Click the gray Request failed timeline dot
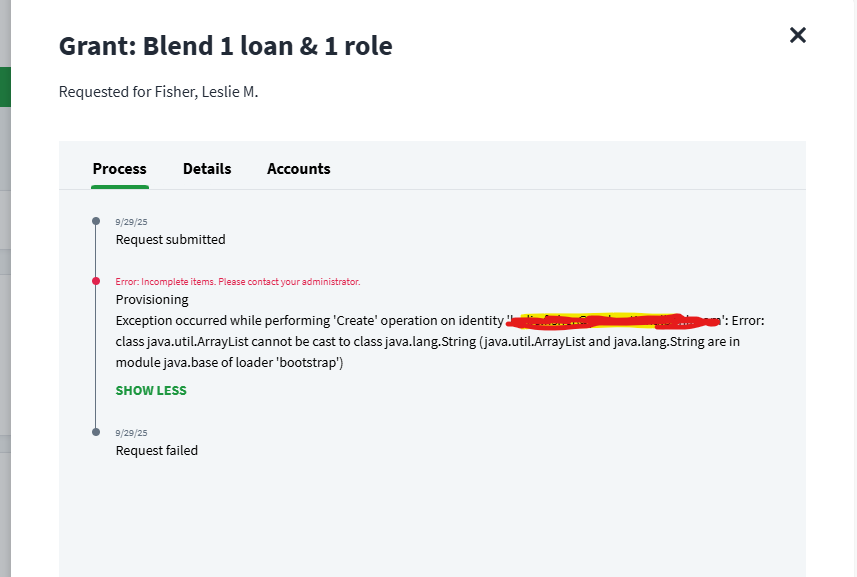Image resolution: width=857 pixels, height=577 pixels. click(96, 432)
